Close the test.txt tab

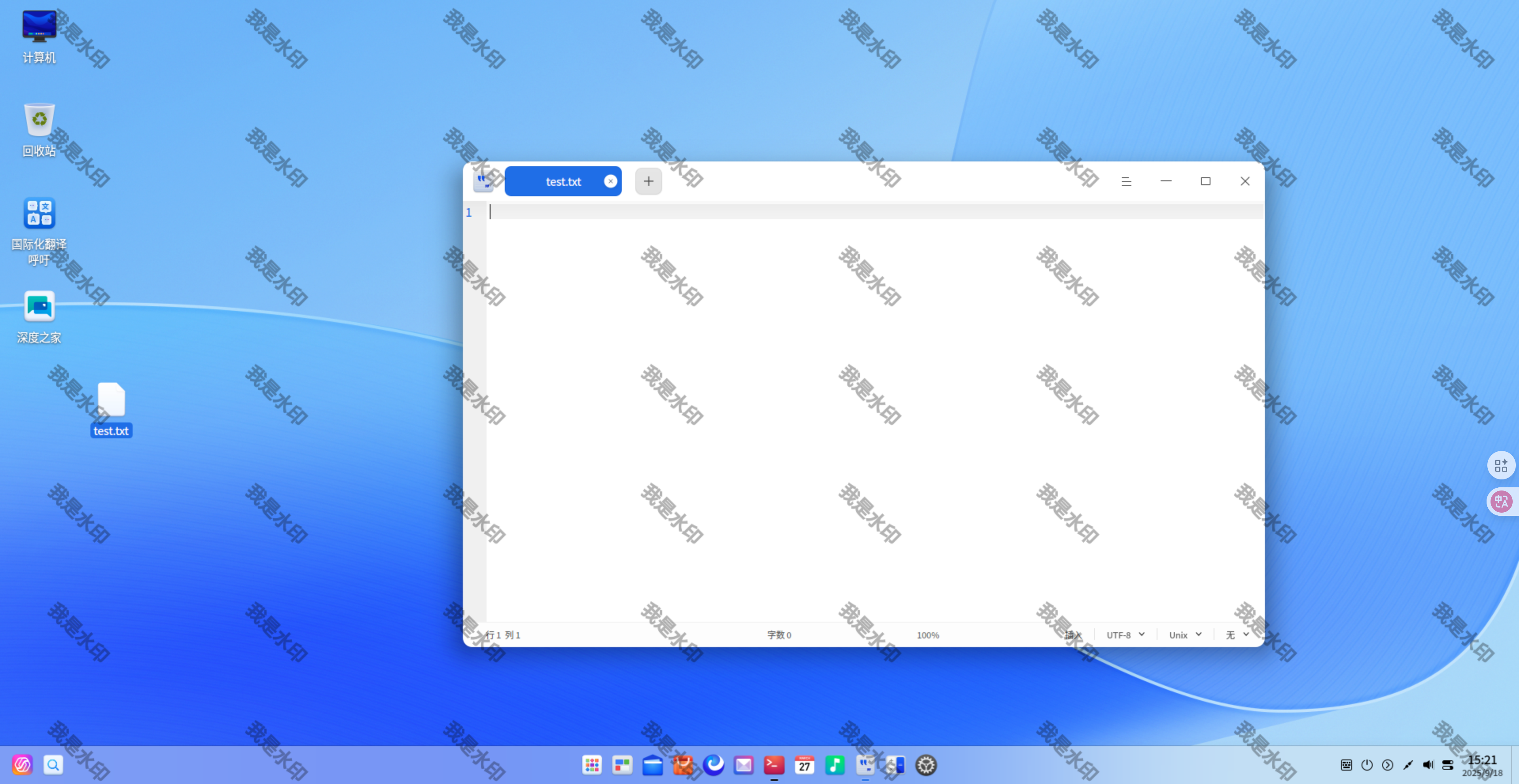[x=610, y=182]
